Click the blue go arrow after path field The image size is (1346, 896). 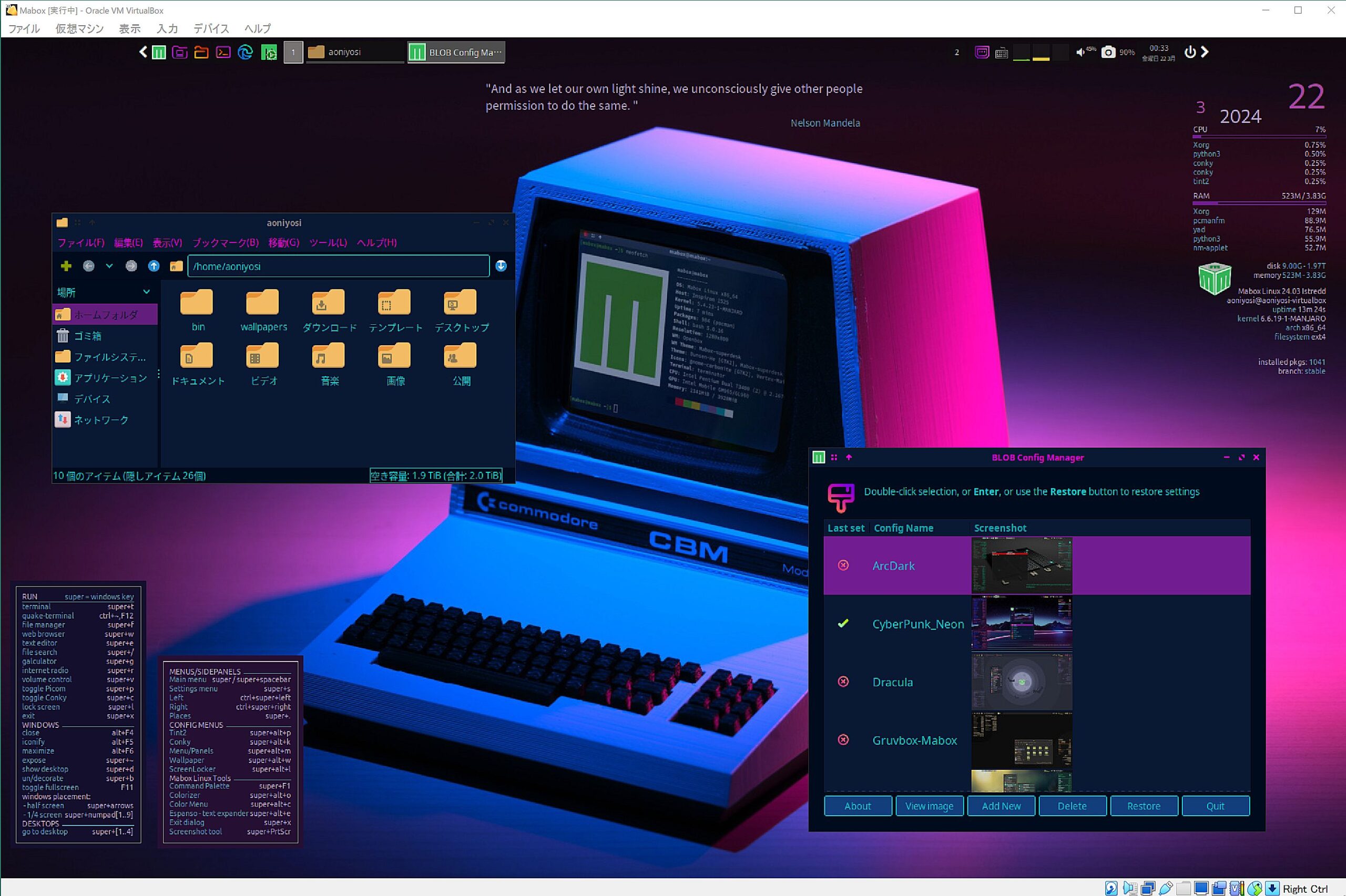click(x=501, y=266)
